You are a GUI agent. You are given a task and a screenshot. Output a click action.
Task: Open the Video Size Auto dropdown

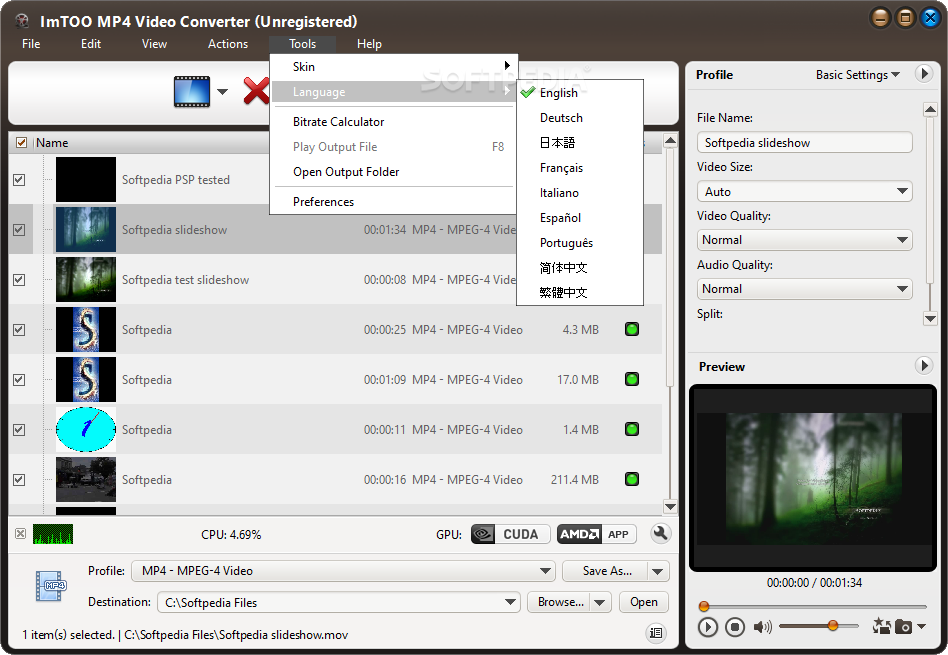[804, 191]
